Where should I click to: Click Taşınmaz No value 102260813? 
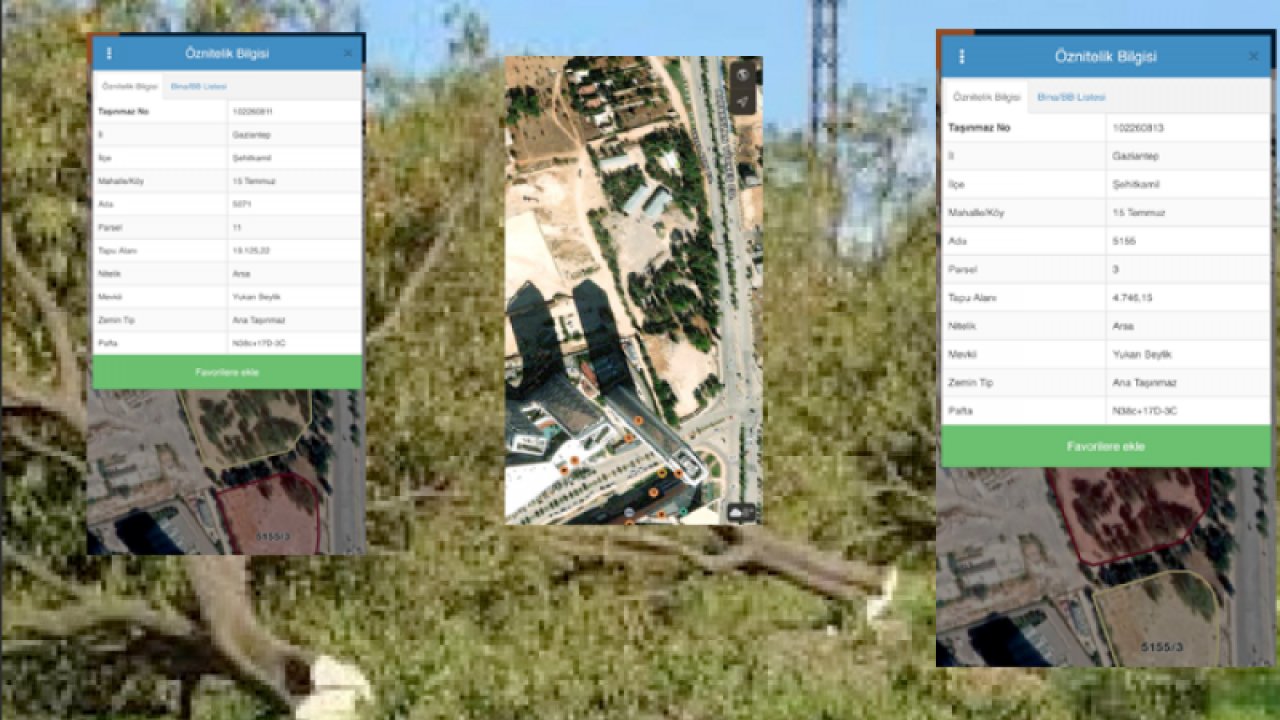1137,128
